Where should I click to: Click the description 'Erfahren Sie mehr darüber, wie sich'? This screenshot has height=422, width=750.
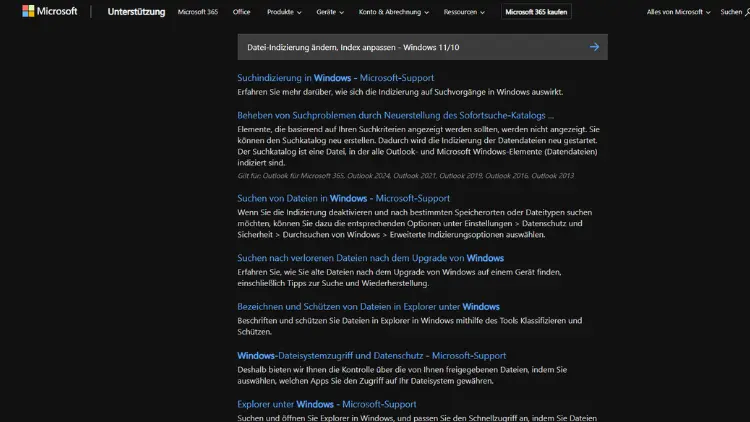tap(400, 92)
